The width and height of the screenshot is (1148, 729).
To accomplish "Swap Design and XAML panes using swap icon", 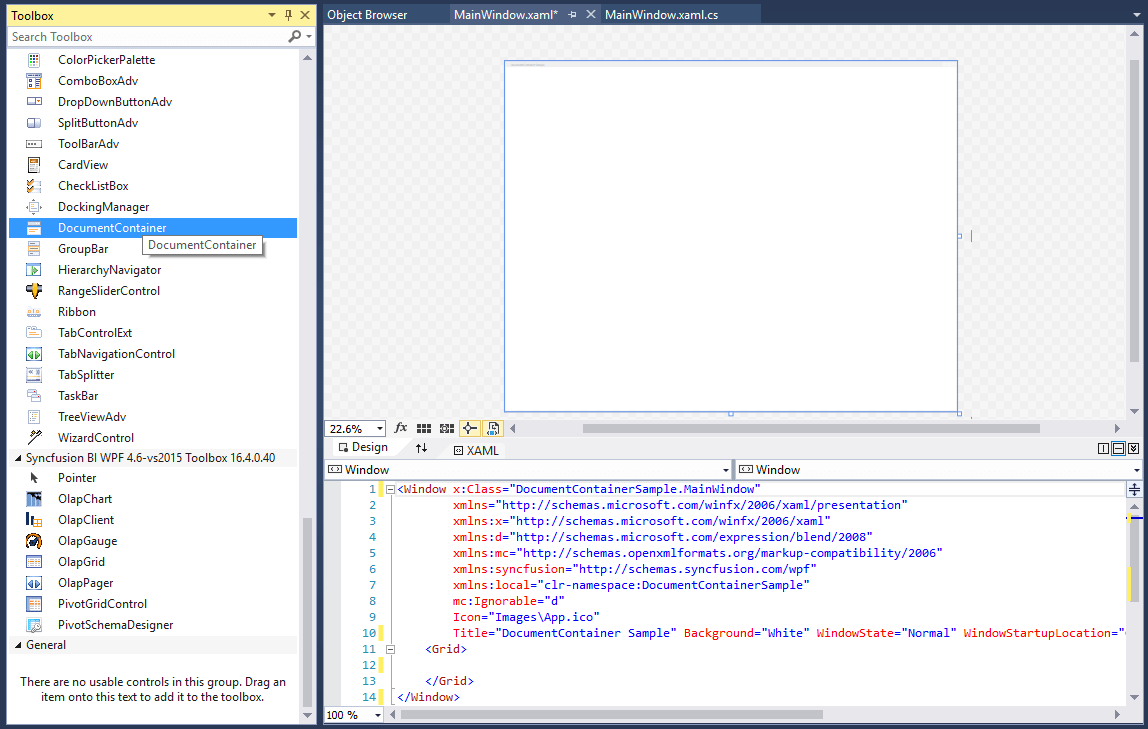I will click(421, 448).
